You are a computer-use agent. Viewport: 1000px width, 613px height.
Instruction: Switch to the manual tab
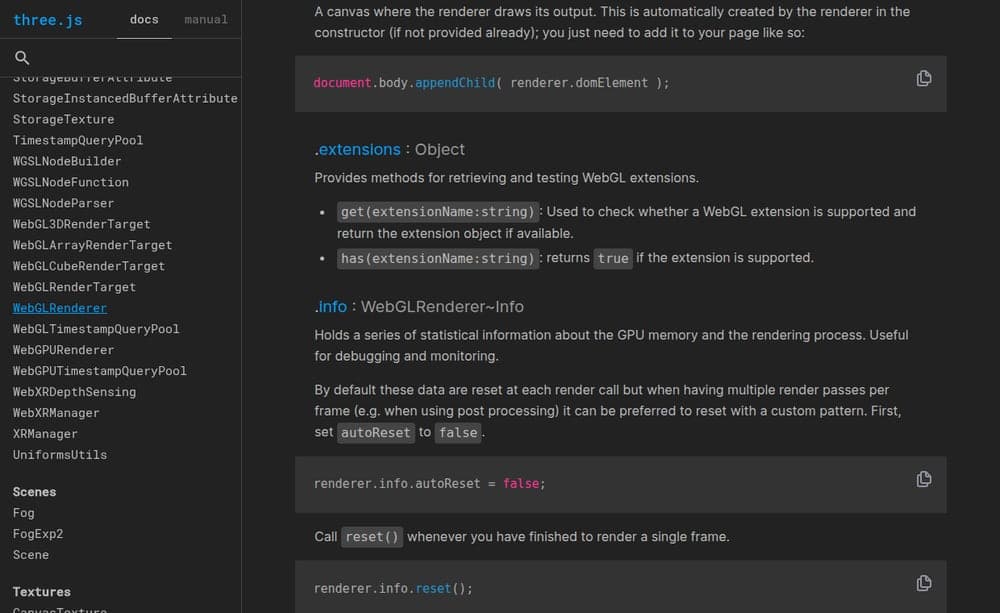pyautogui.click(x=206, y=20)
